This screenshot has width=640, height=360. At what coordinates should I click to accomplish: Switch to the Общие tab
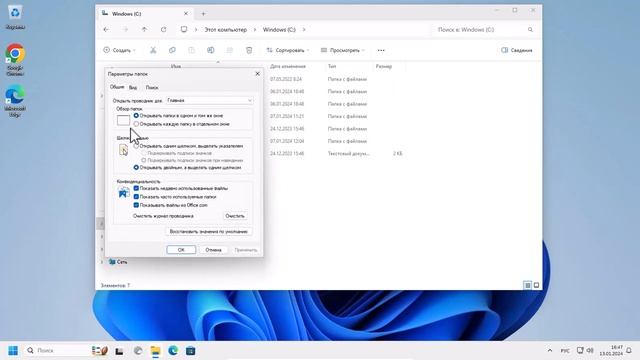pos(117,87)
